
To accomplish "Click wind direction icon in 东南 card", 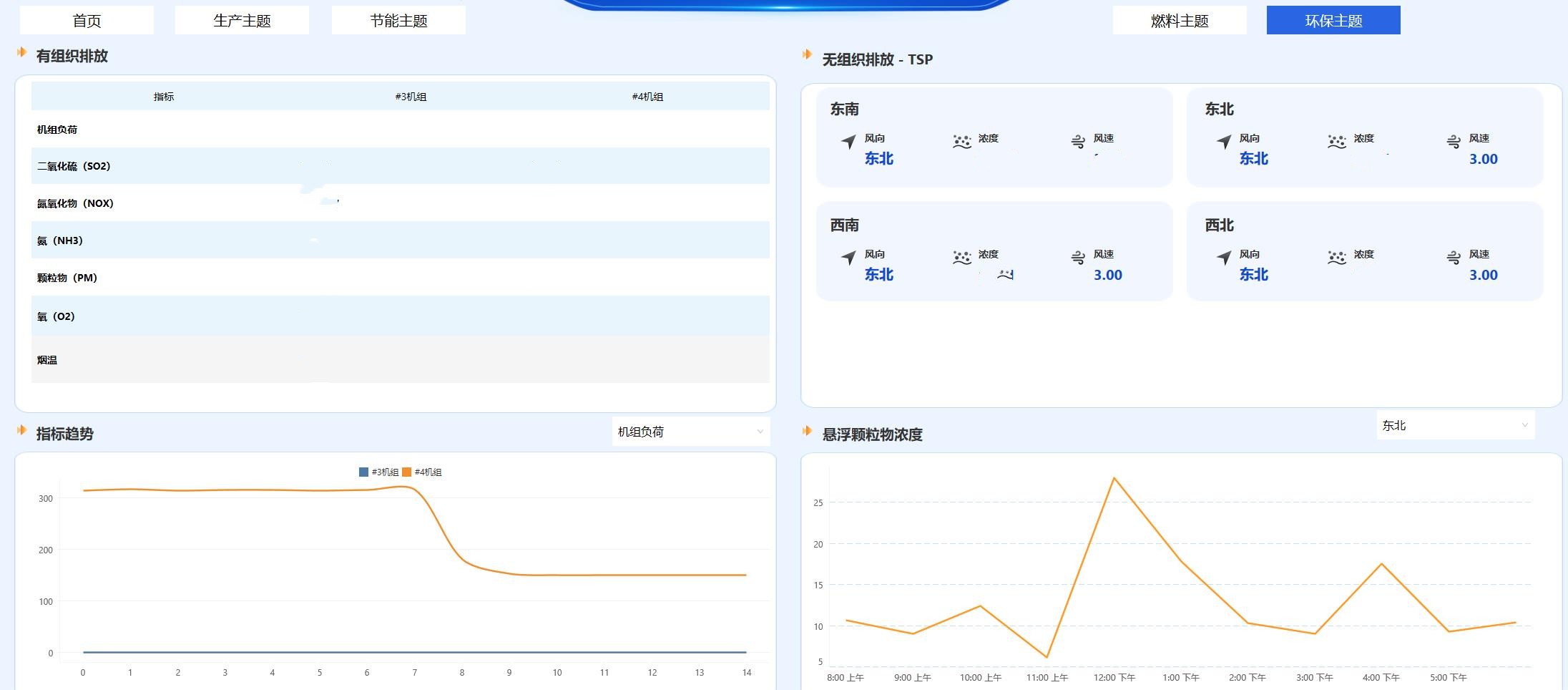I will [x=848, y=142].
